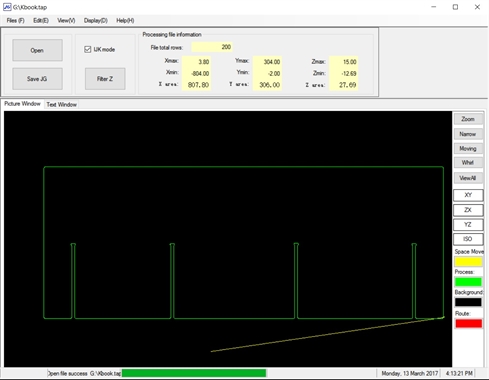This screenshot has width=489, height=380.
Task: Click the Moving button
Action: point(468,148)
